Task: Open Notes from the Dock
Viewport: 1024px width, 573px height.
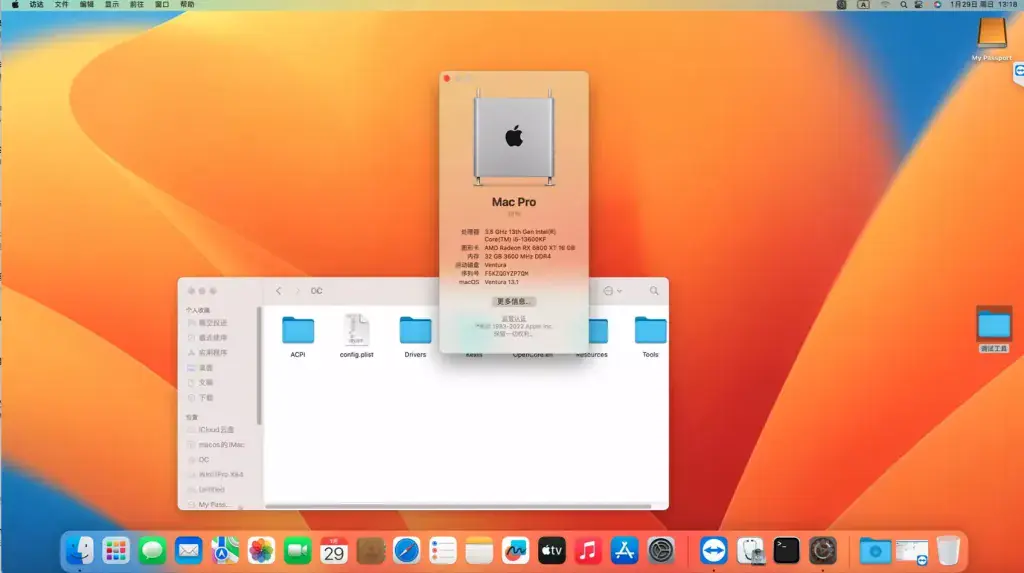Action: pyautogui.click(x=479, y=550)
